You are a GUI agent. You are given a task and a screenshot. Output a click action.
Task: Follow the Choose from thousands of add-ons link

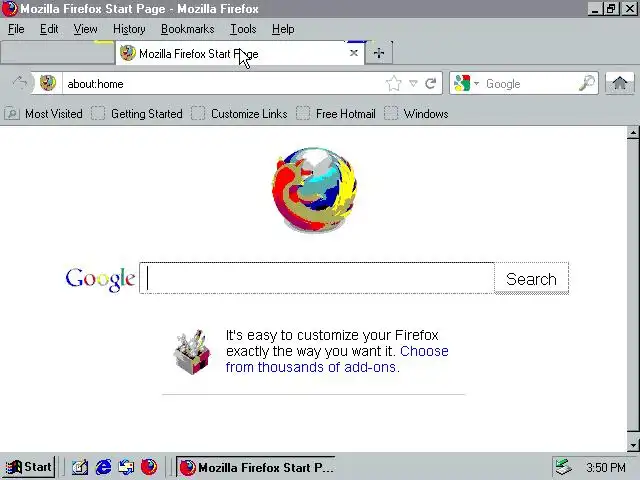(337, 359)
